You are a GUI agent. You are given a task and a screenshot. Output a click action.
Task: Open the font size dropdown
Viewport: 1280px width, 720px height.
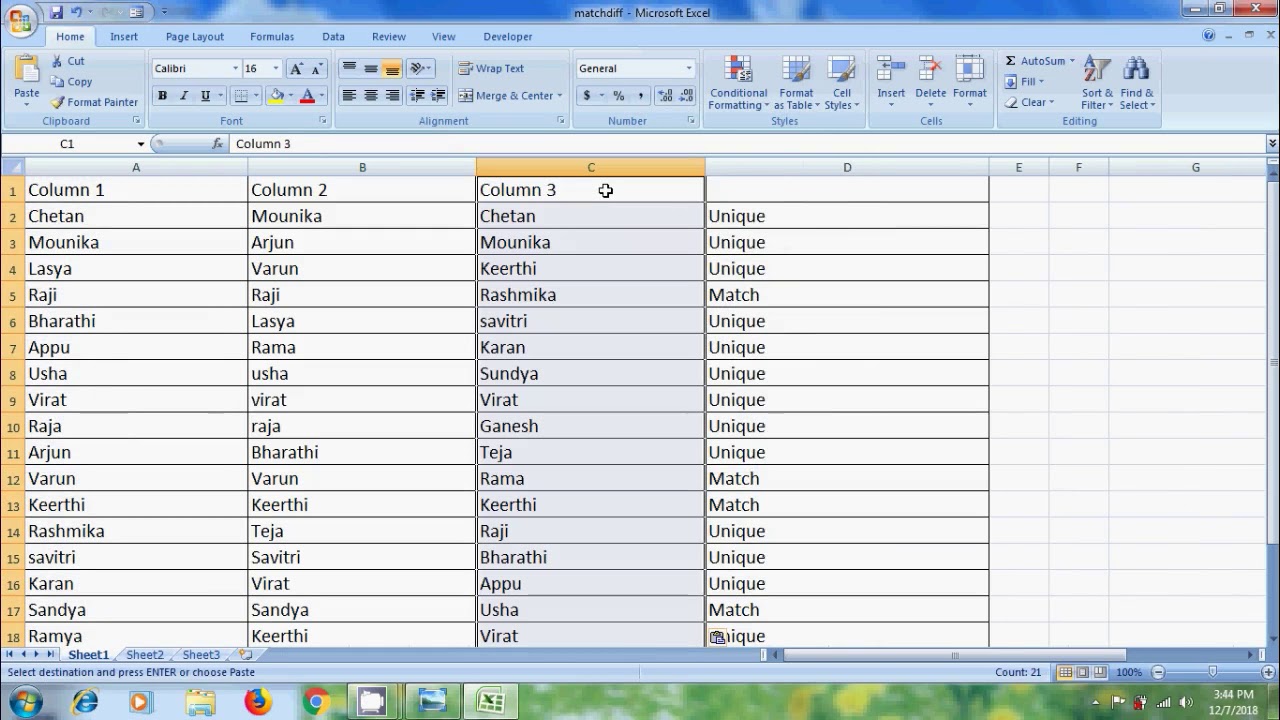(x=276, y=68)
